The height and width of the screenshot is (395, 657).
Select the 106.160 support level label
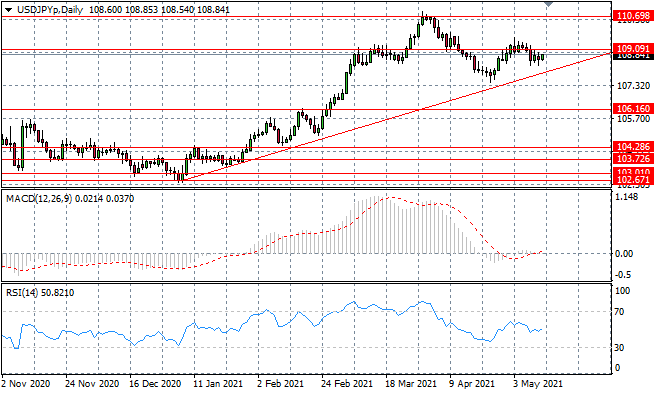coord(633,109)
